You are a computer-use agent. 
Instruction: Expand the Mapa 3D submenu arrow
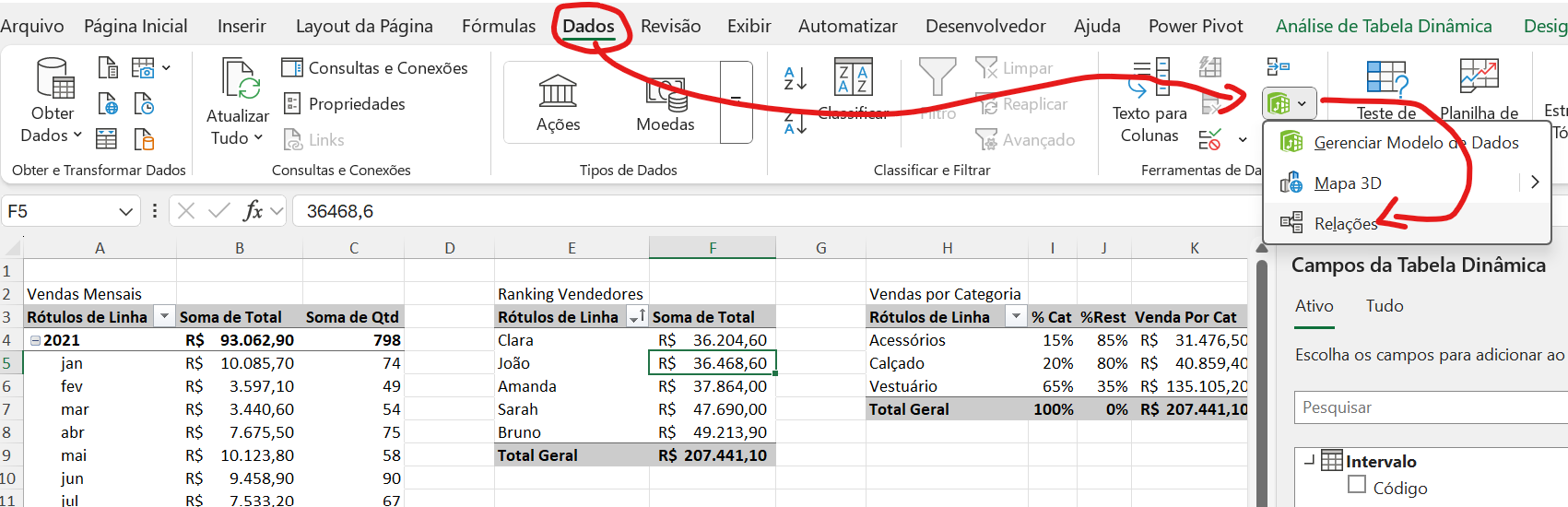(1535, 183)
